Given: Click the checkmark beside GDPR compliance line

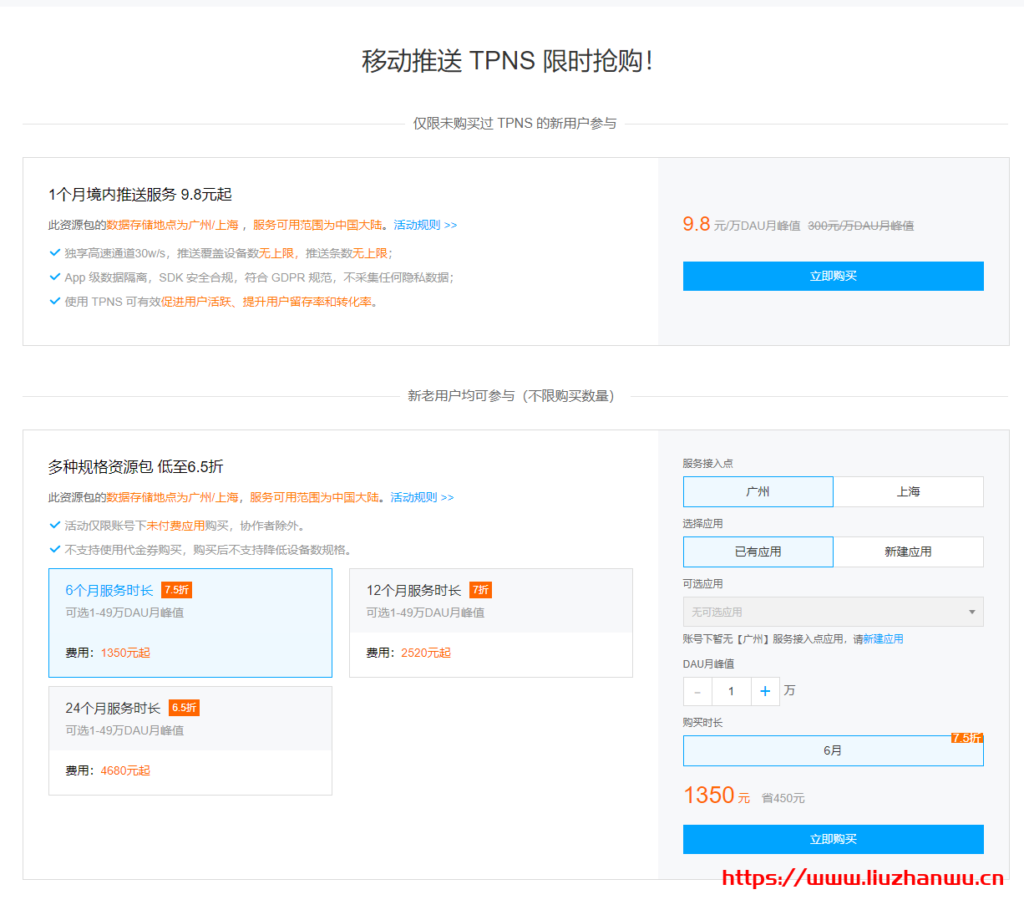Looking at the screenshot, I should (55, 276).
